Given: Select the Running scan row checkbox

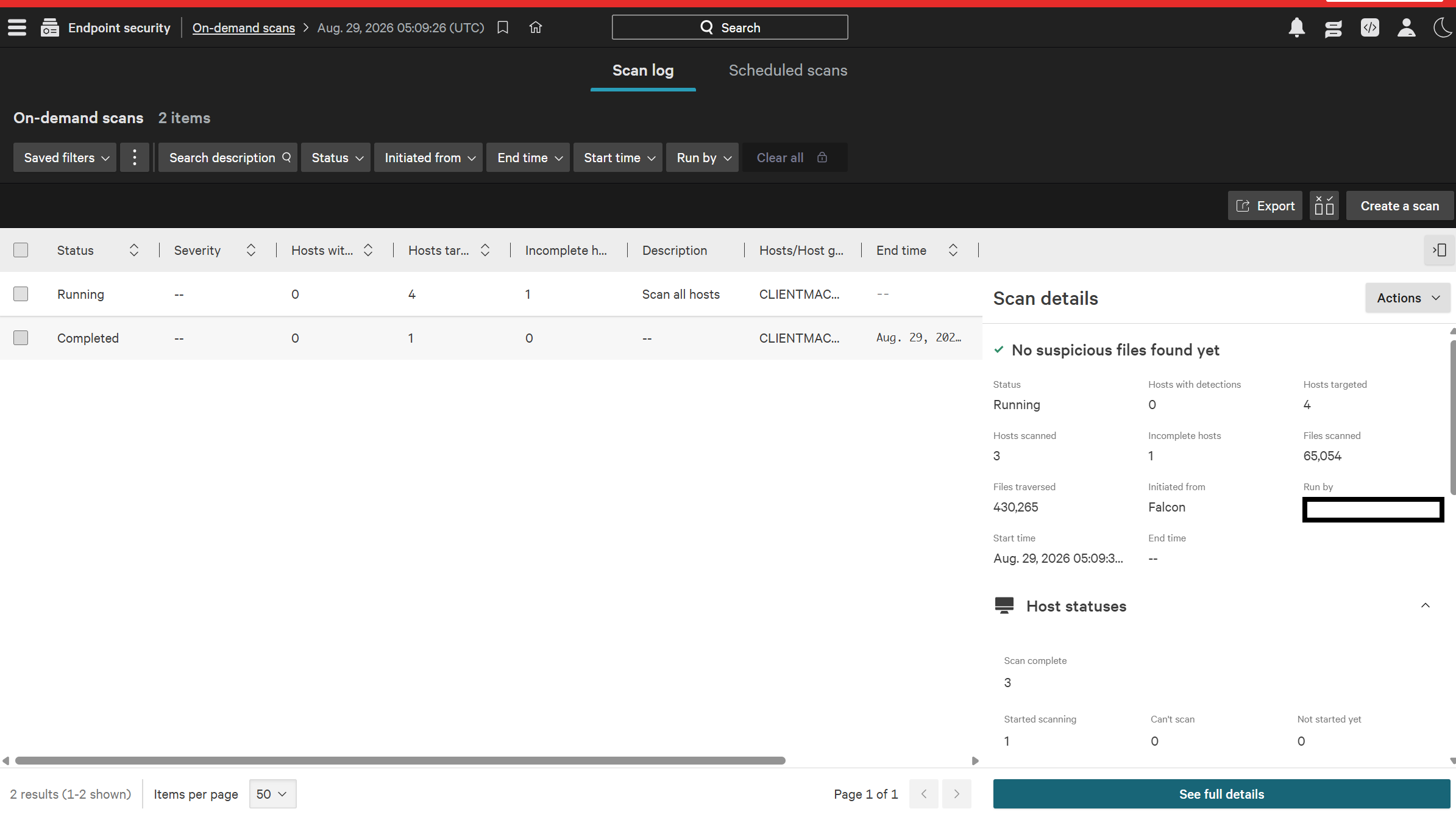Looking at the screenshot, I should [21, 294].
